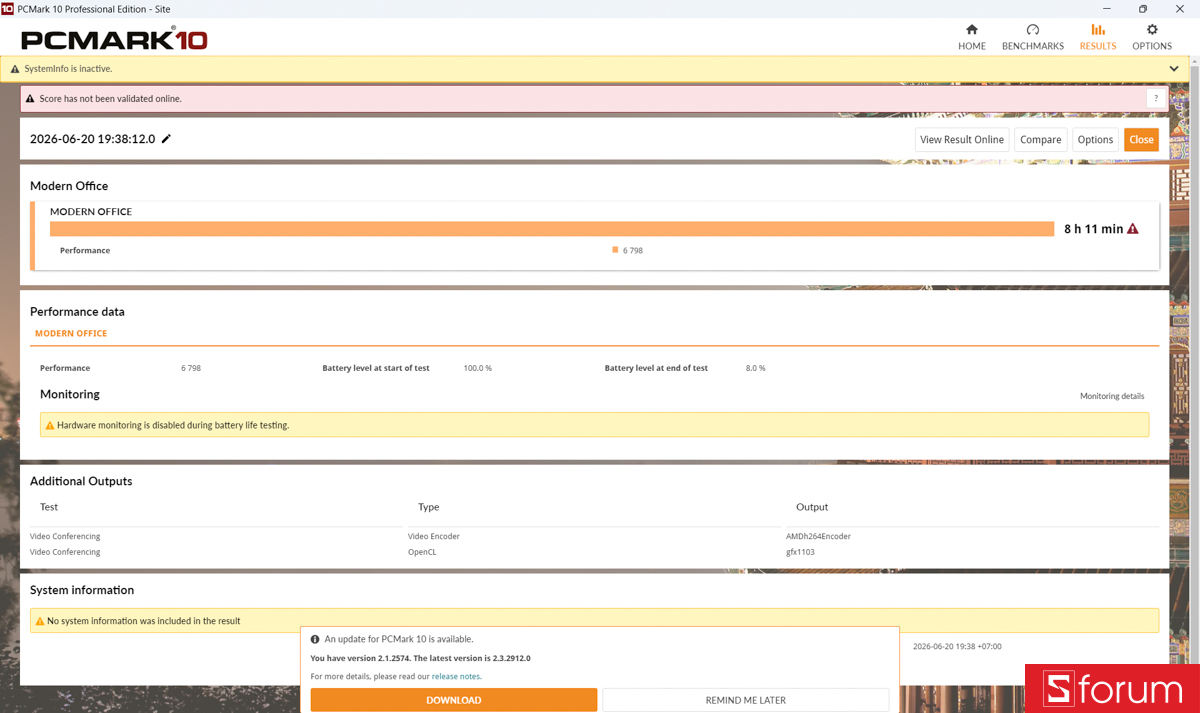Open the OPTIONS gear section
Image resolution: width=1200 pixels, height=713 pixels.
[1151, 37]
